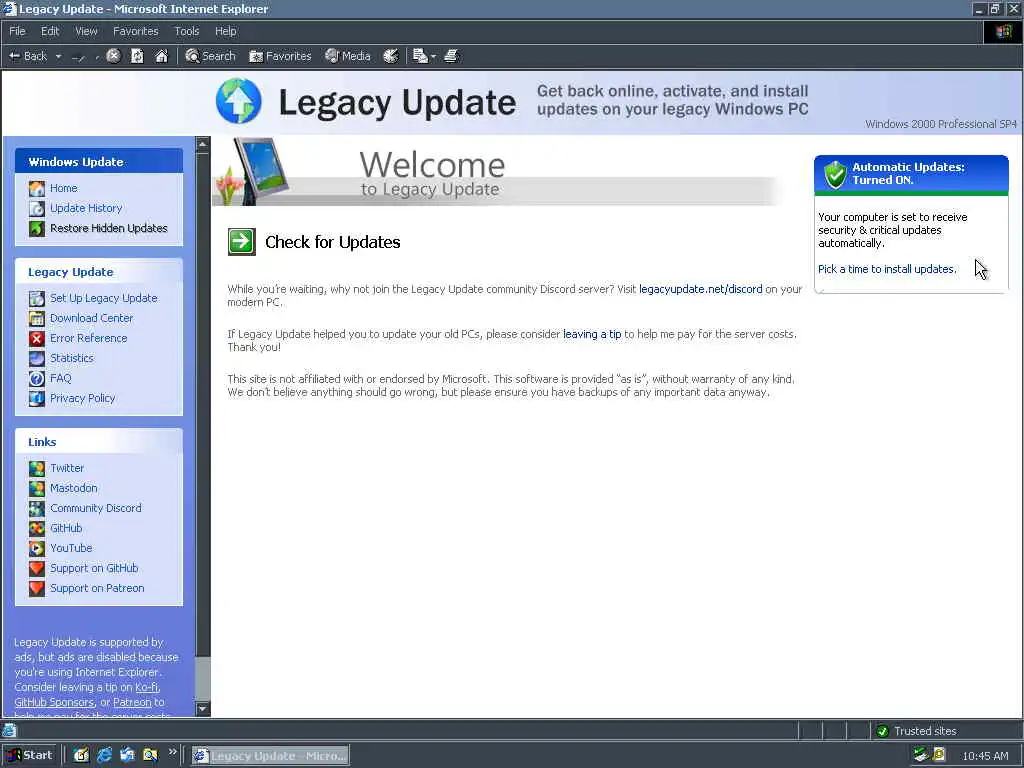
Task: Click the Statistics sidebar icon
Action: (37, 359)
